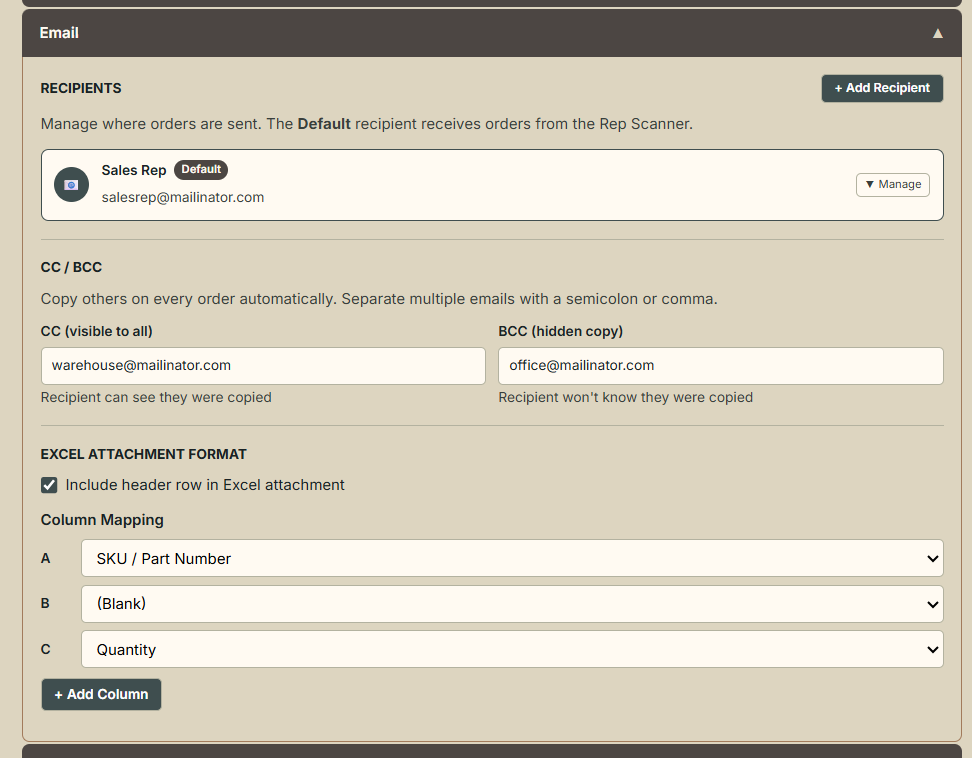Click the Add Column button
The height and width of the screenshot is (758, 972).
101,694
